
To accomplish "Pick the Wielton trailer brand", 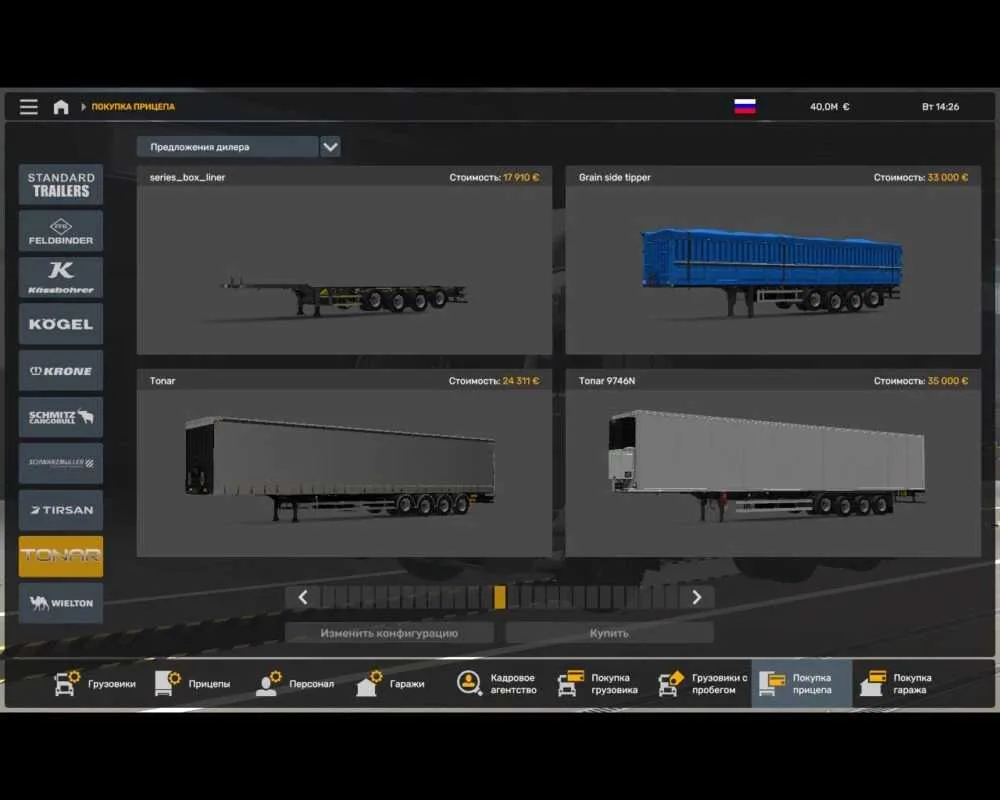I will pyautogui.click(x=61, y=603).
